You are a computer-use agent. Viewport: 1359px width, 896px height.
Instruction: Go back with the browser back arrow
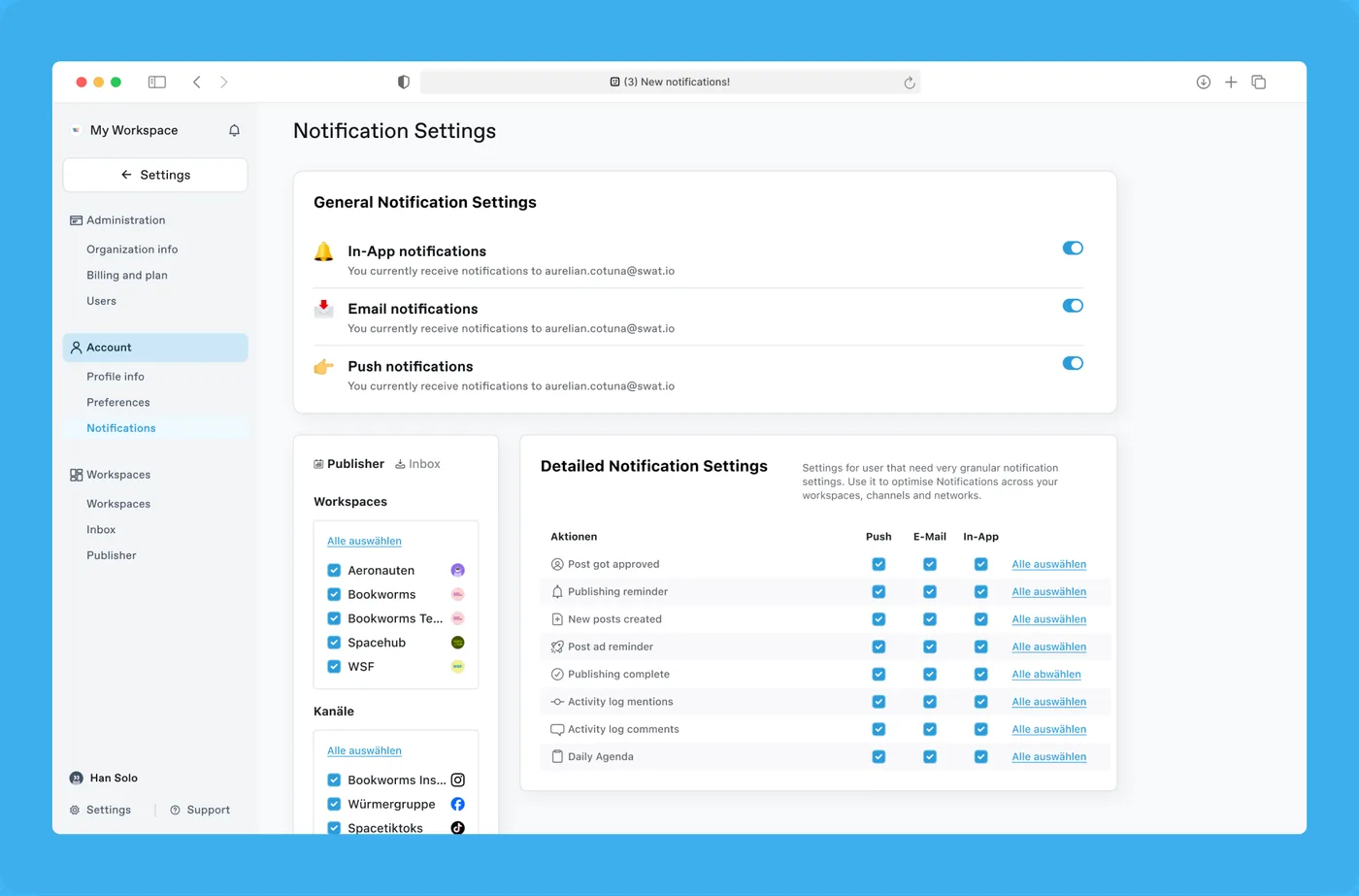[x=197, y=83]
